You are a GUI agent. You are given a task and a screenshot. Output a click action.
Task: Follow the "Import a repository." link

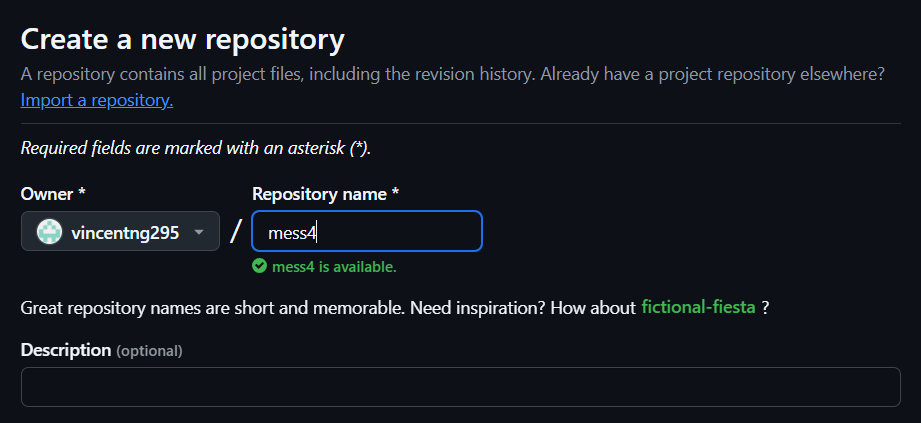[x=97, y=100]
